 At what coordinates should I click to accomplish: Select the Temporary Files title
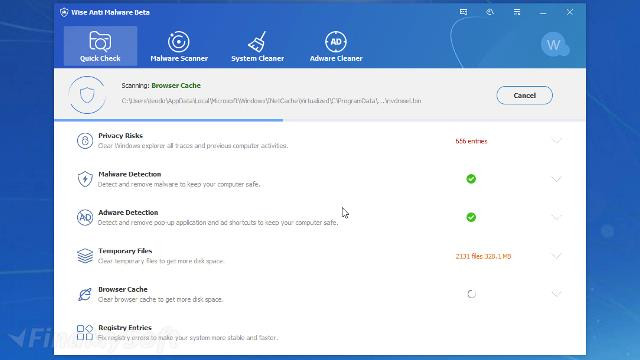point(125,251)
